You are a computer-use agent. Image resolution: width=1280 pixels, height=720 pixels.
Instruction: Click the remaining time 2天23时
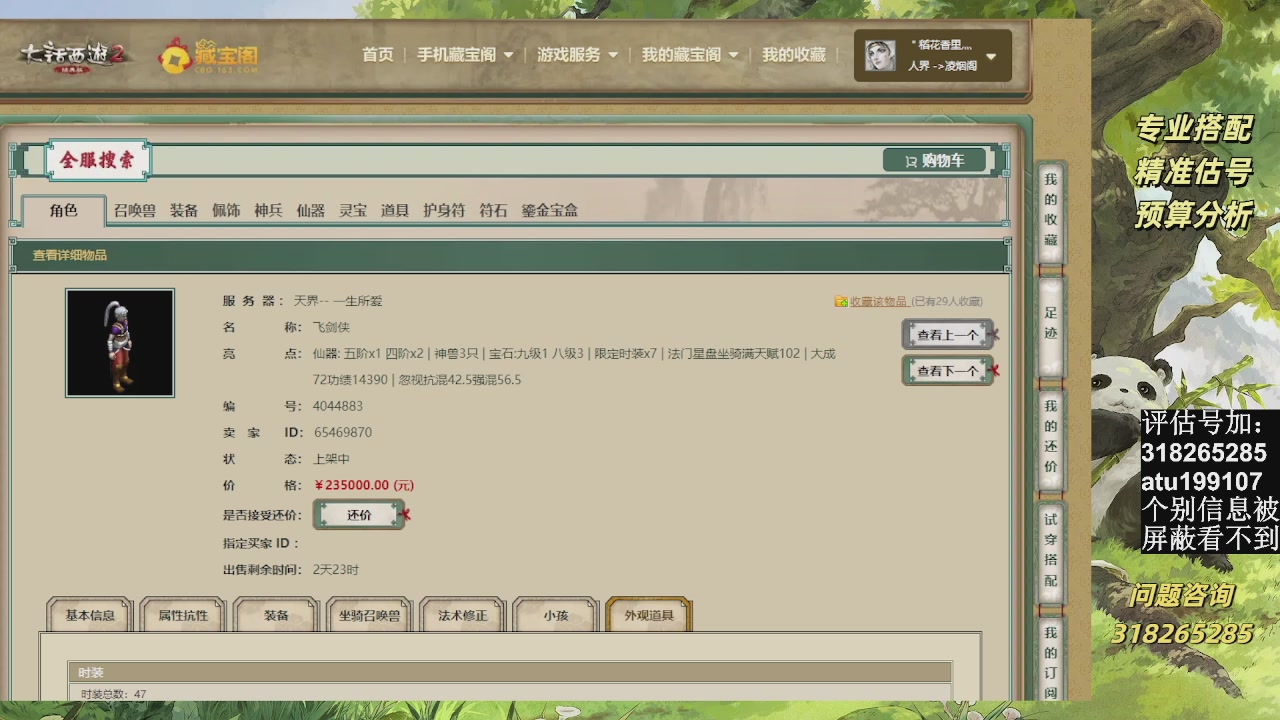(x=336, y=569)
